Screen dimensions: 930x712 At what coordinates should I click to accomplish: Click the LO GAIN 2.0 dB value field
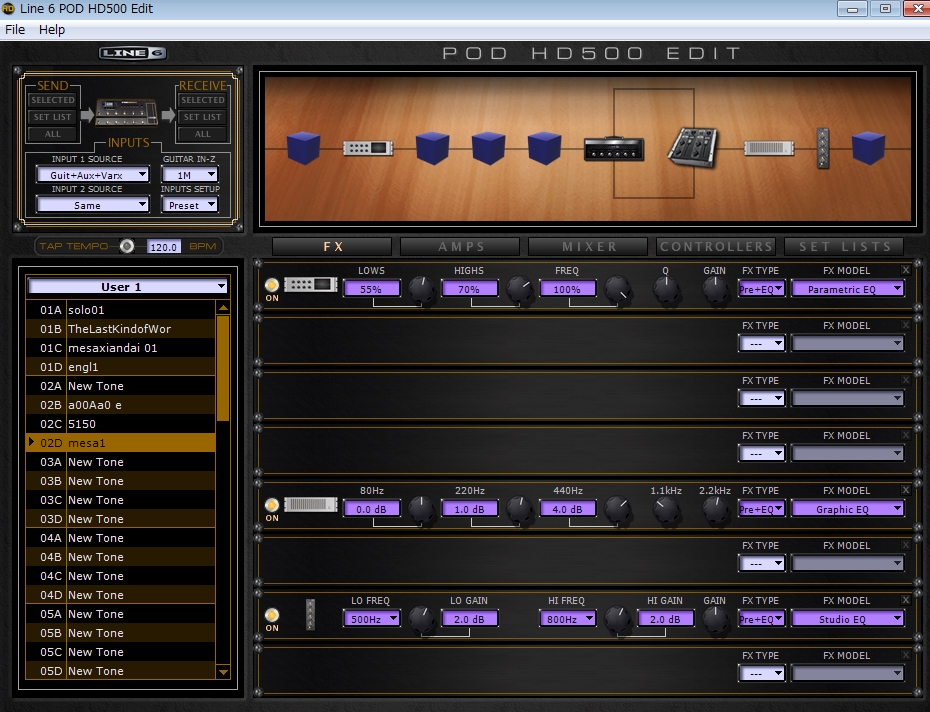(469, 619)
